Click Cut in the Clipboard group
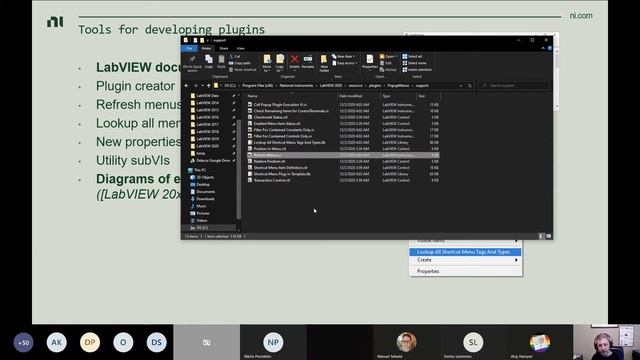640x360 pixels. coord(235,56)
